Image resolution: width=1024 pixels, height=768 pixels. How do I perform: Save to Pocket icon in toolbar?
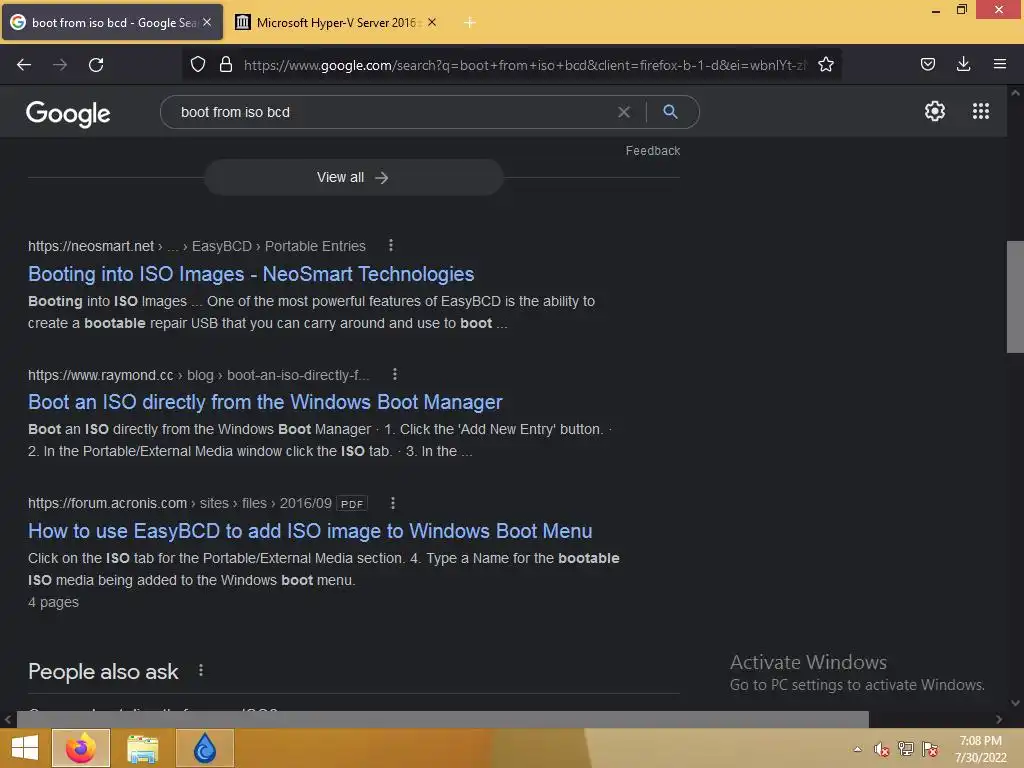click(927, 64)
